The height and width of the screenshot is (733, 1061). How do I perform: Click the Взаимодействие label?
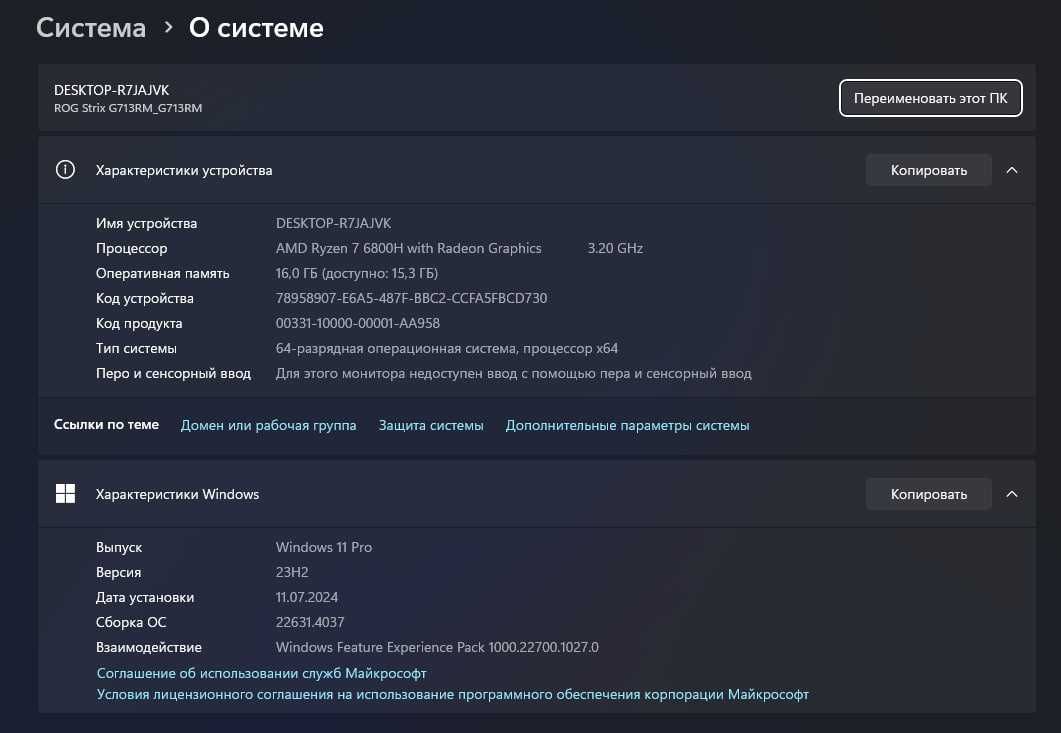point(149,647)
